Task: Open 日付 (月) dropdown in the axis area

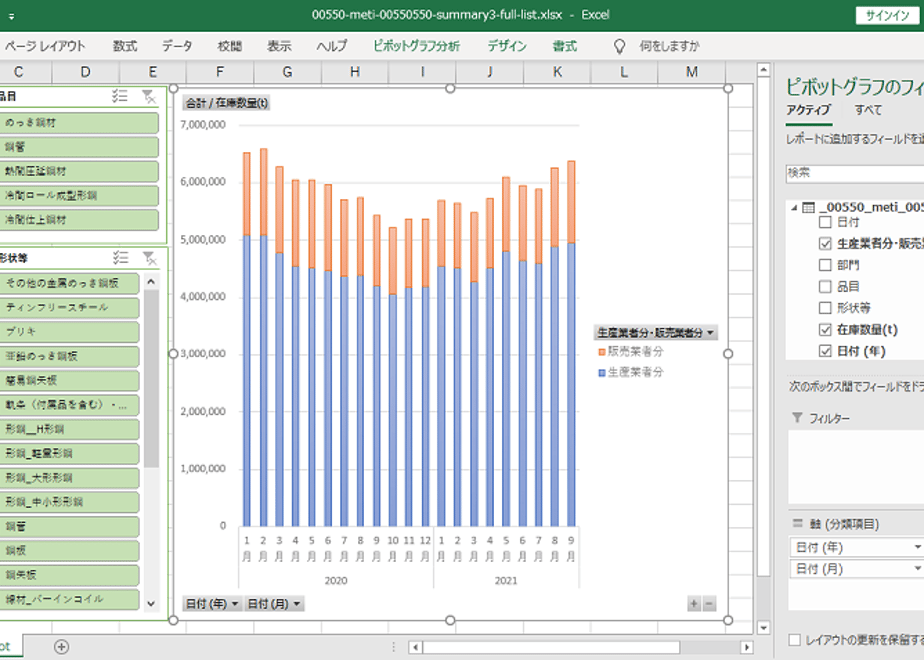Action: point(917,569)
